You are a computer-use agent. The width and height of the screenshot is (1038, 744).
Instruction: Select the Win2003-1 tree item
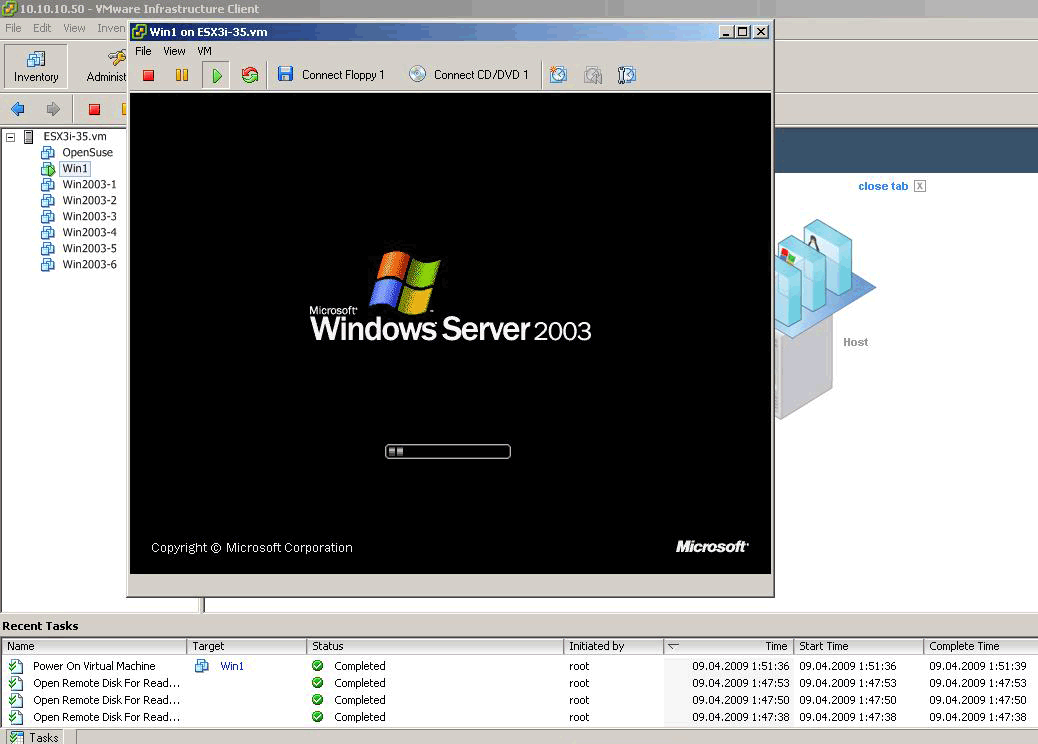tap(89, 184)
